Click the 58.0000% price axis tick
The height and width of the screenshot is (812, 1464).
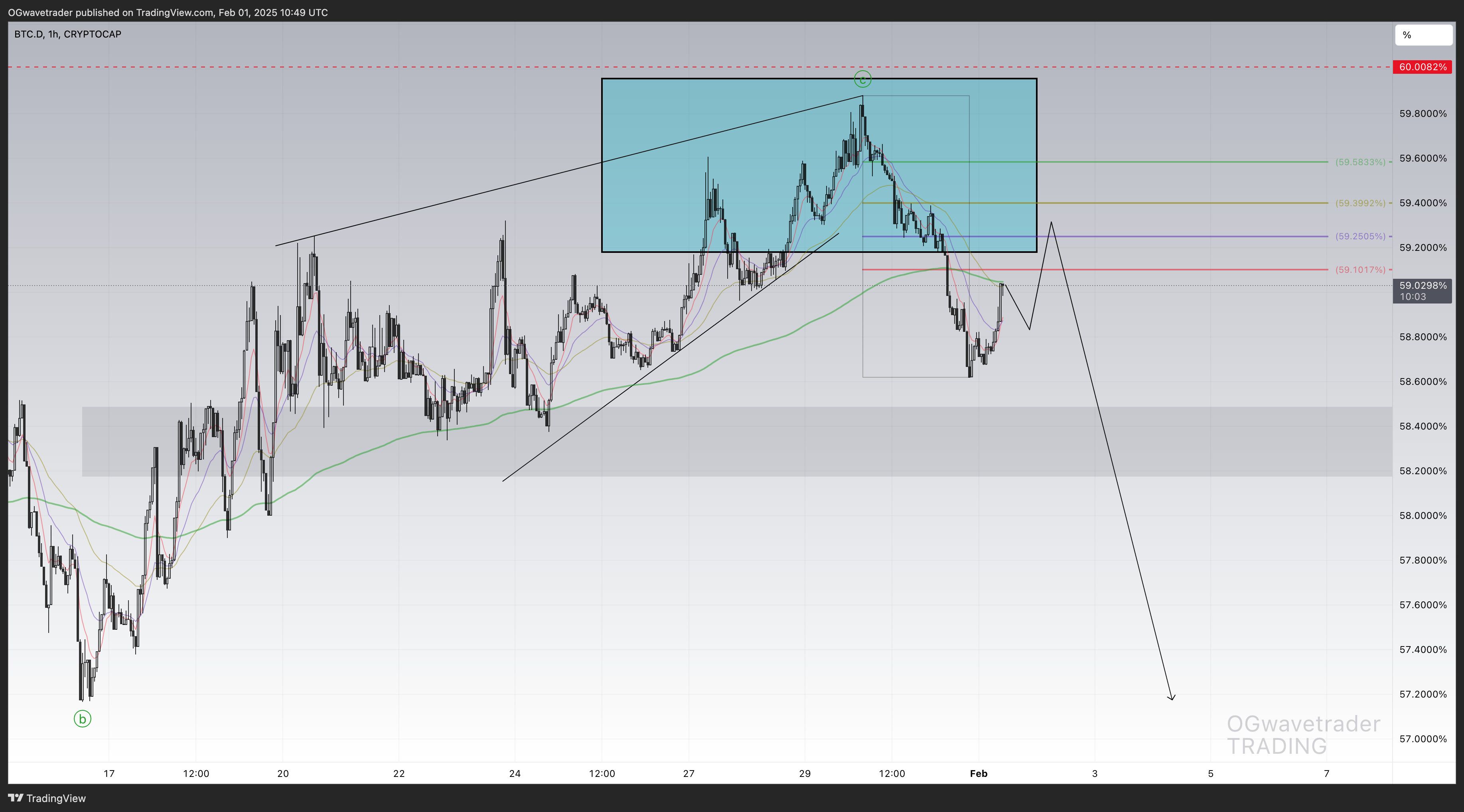click(x=1423, y=516)
